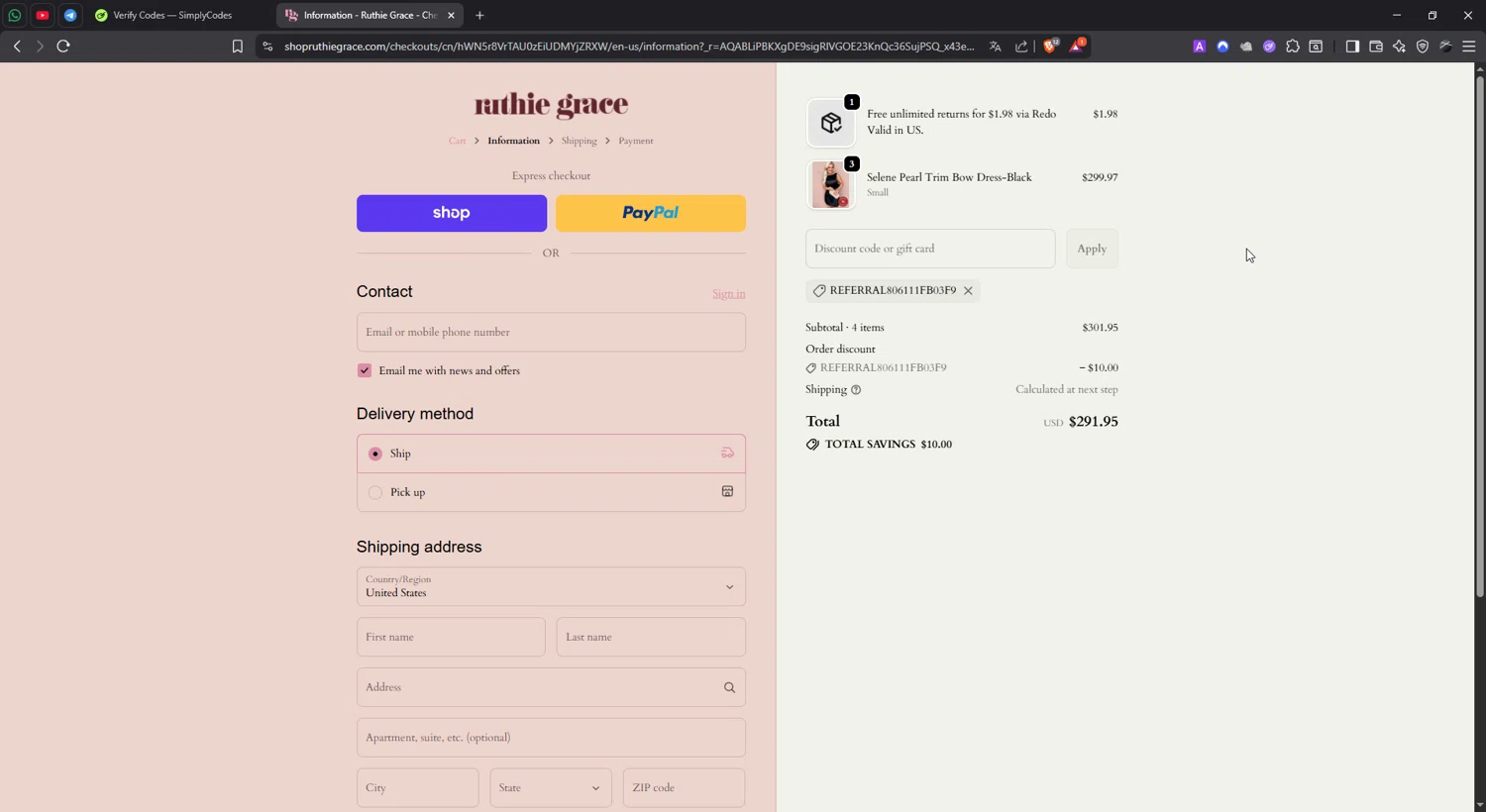Image resolution: width=1486 pixels, height=812 pixels.
Task: Click Redo returns package thumbnail
Action: pos(831,123)
